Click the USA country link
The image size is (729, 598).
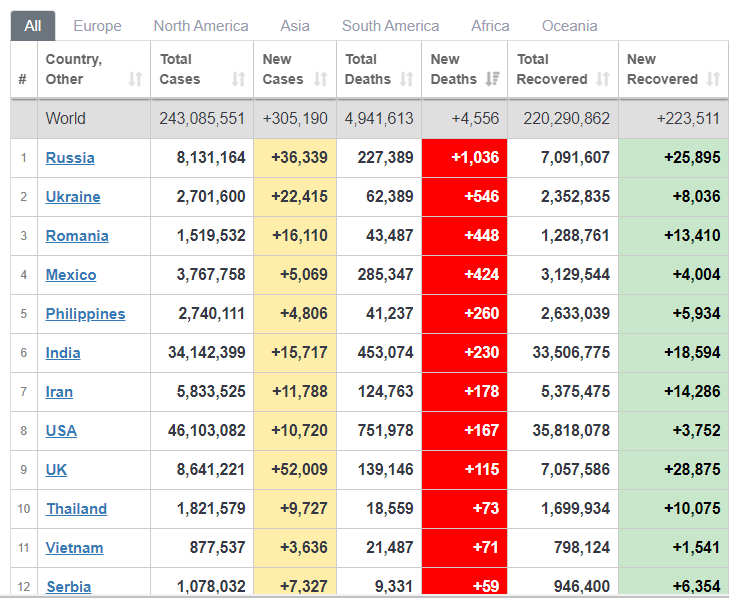tap(61, 431)
